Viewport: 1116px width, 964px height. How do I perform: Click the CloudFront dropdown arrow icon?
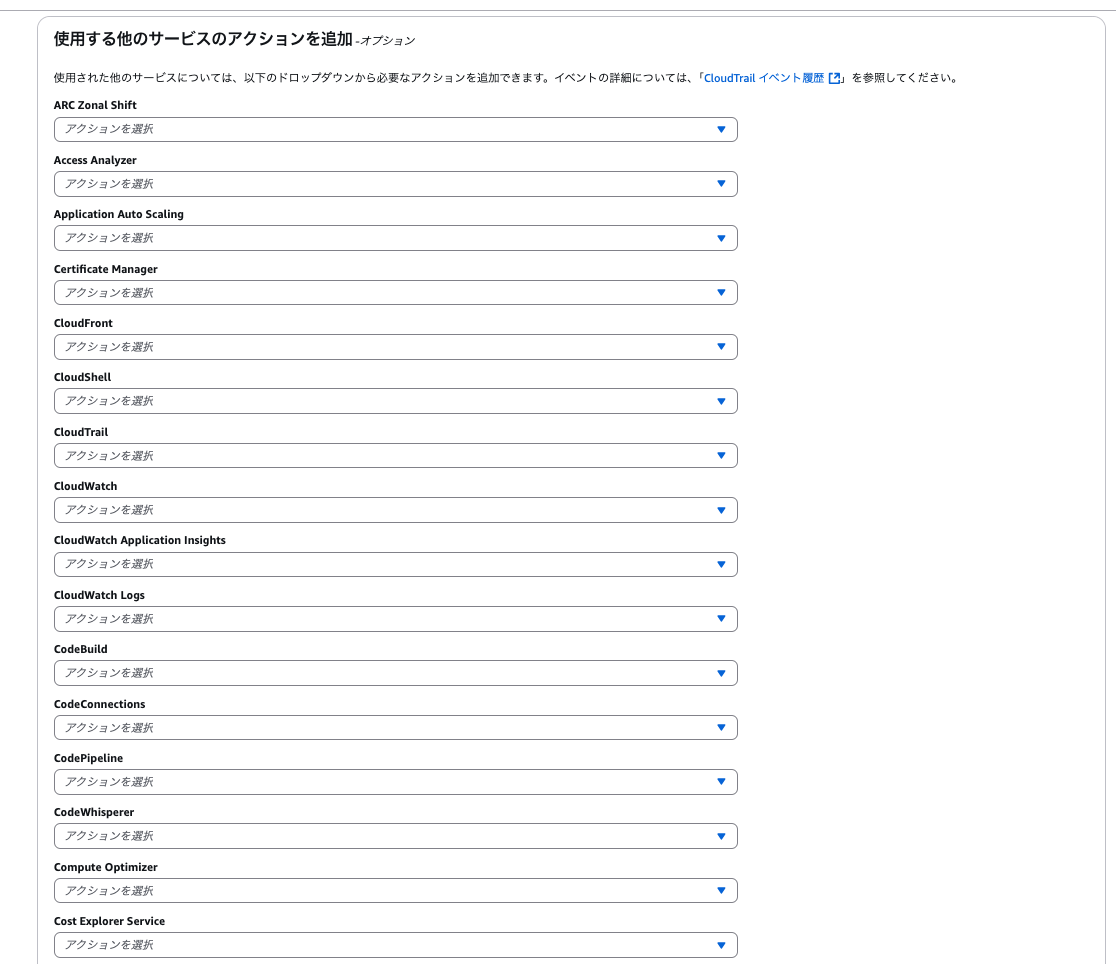[721, 347]
